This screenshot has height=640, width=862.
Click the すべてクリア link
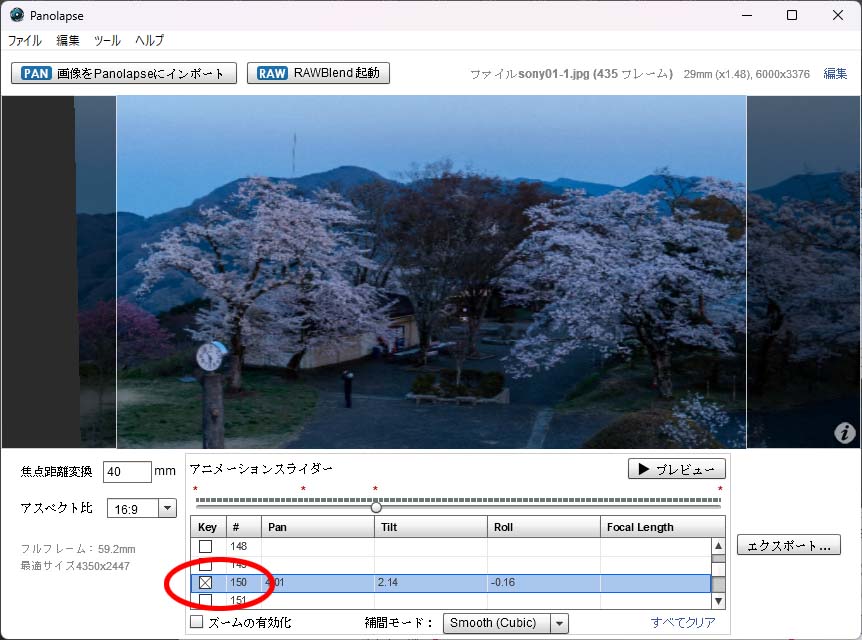tap(683, 623)
